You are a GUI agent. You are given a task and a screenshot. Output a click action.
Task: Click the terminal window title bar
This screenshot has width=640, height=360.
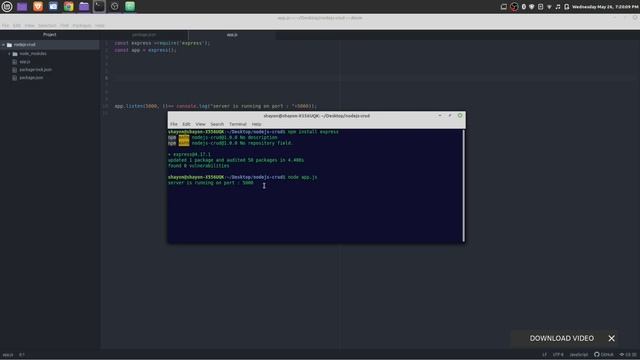coord(316,116)
